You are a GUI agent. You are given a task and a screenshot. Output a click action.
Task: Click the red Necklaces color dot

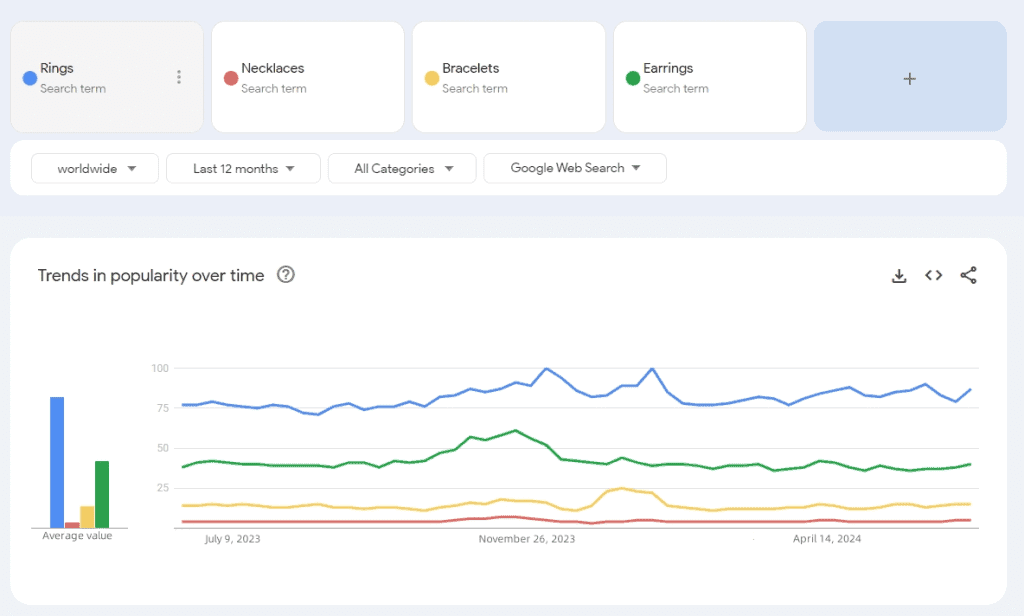coord(231,78)
